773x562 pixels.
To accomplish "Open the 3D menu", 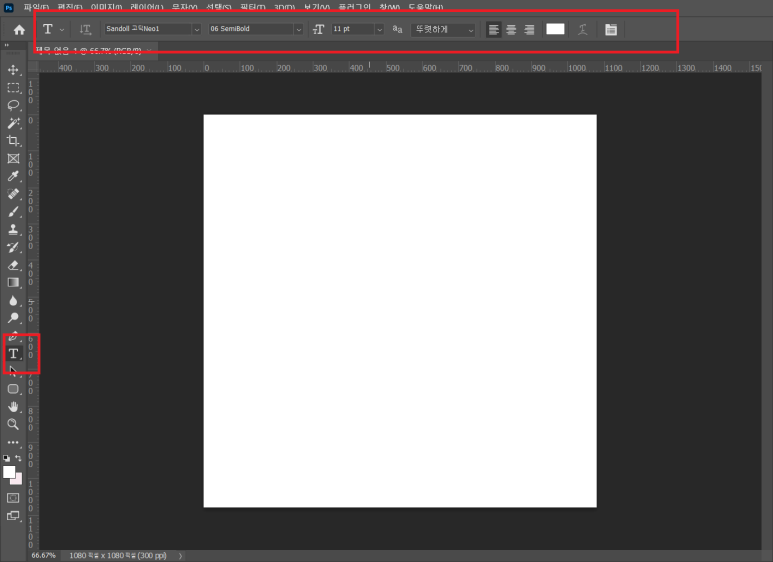I will tap(284, 7).
